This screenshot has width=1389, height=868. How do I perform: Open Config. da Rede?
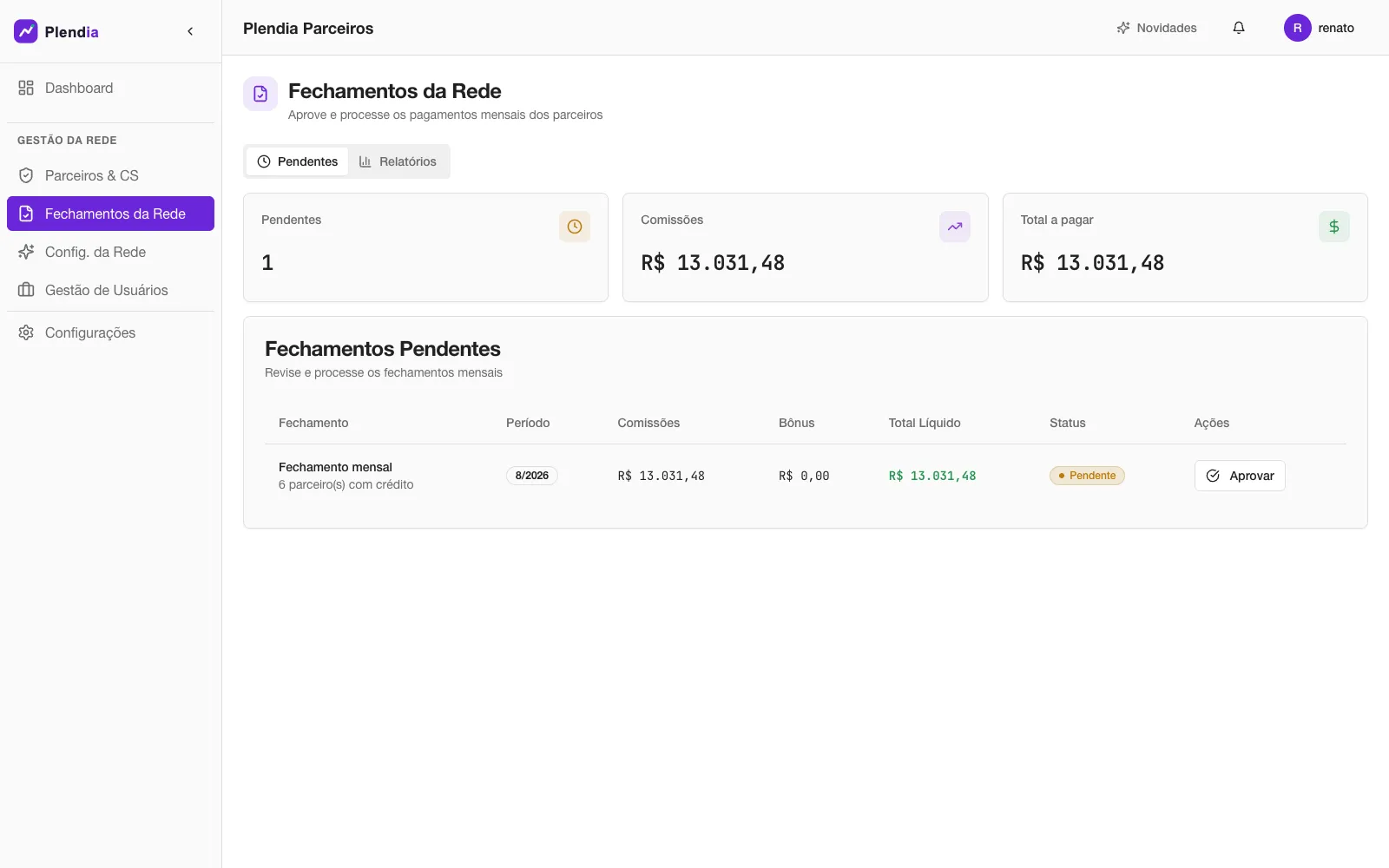(110, 252)
